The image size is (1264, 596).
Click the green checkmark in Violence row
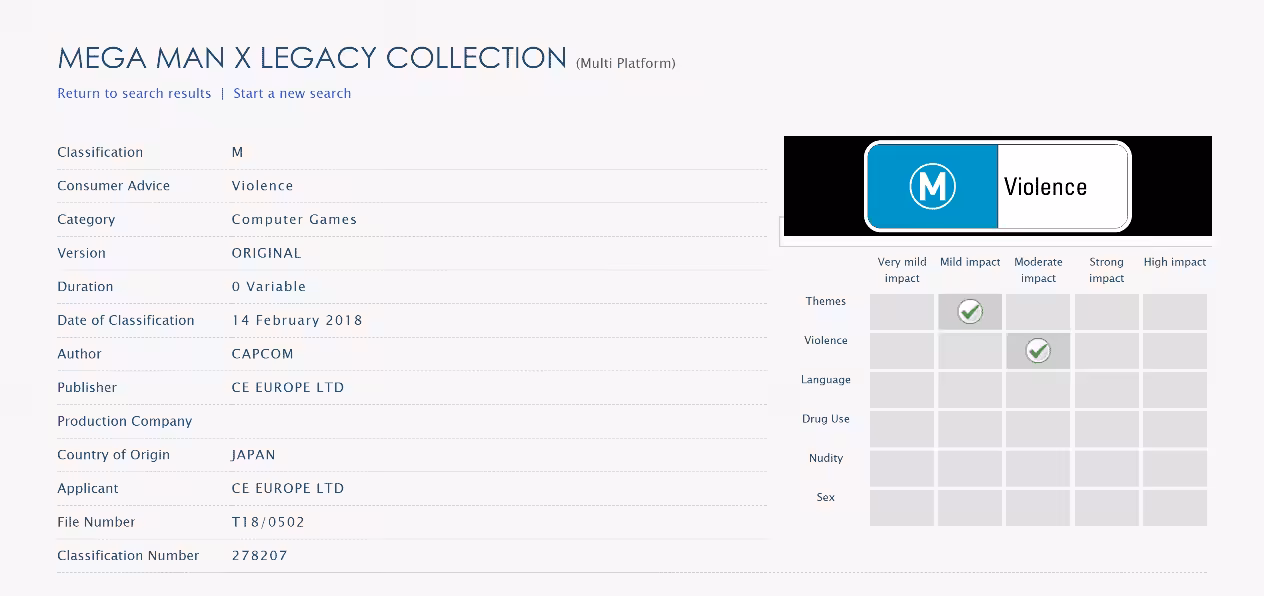click(x=1037, y=351)
